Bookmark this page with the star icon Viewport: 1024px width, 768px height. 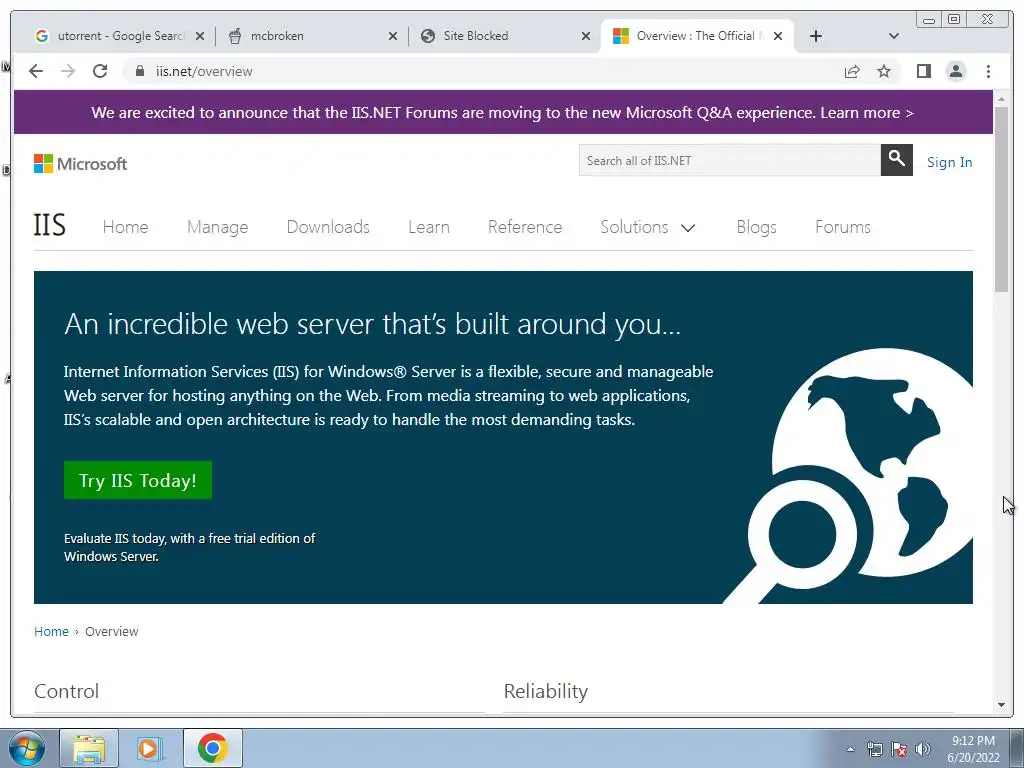(x=884, y=71)
